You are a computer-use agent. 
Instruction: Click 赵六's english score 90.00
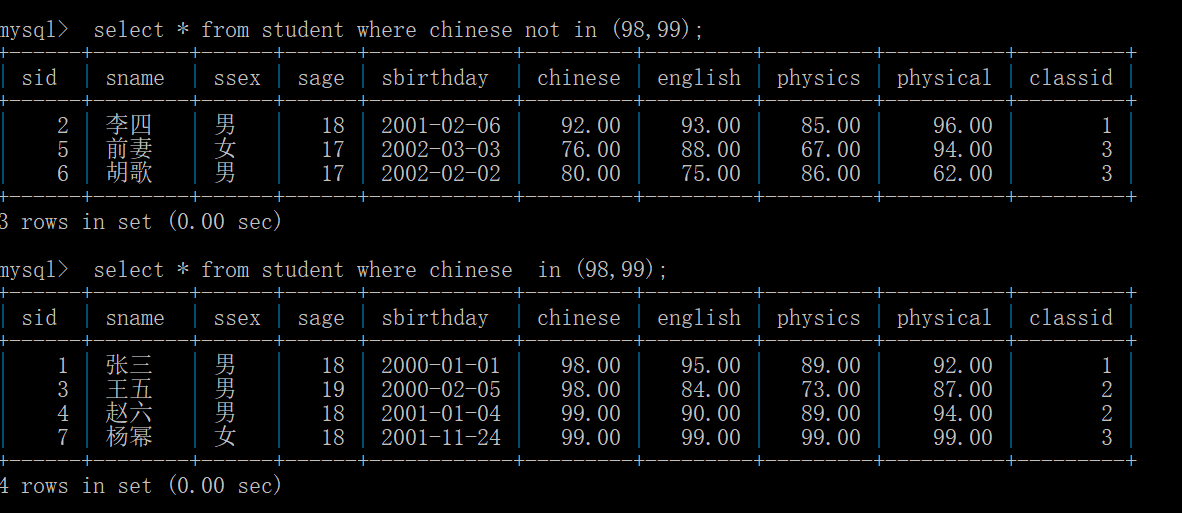click(710, 414)
